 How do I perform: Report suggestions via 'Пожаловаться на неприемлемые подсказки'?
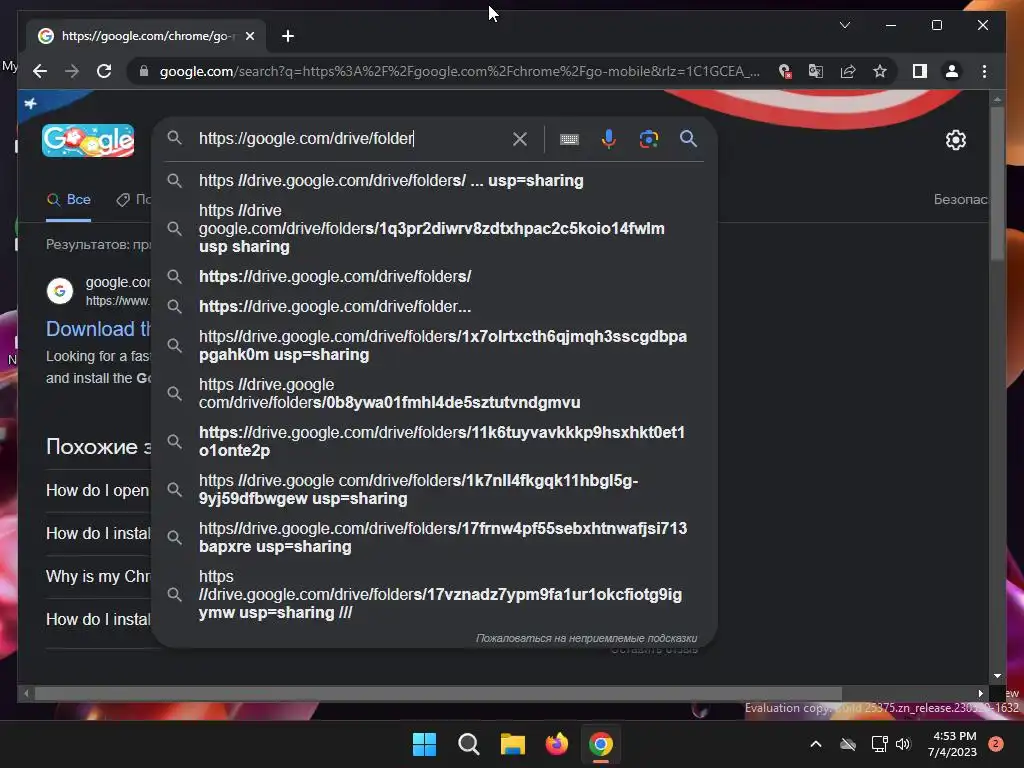click(x=586, y=638)
